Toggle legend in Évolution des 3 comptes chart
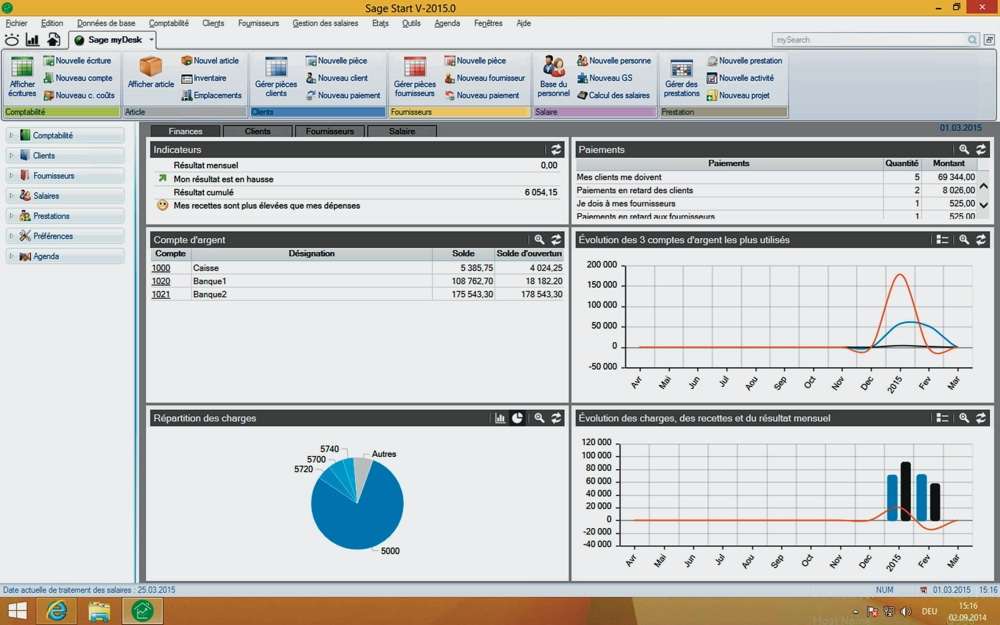The image size is (1000, 625). click(942, 240)
